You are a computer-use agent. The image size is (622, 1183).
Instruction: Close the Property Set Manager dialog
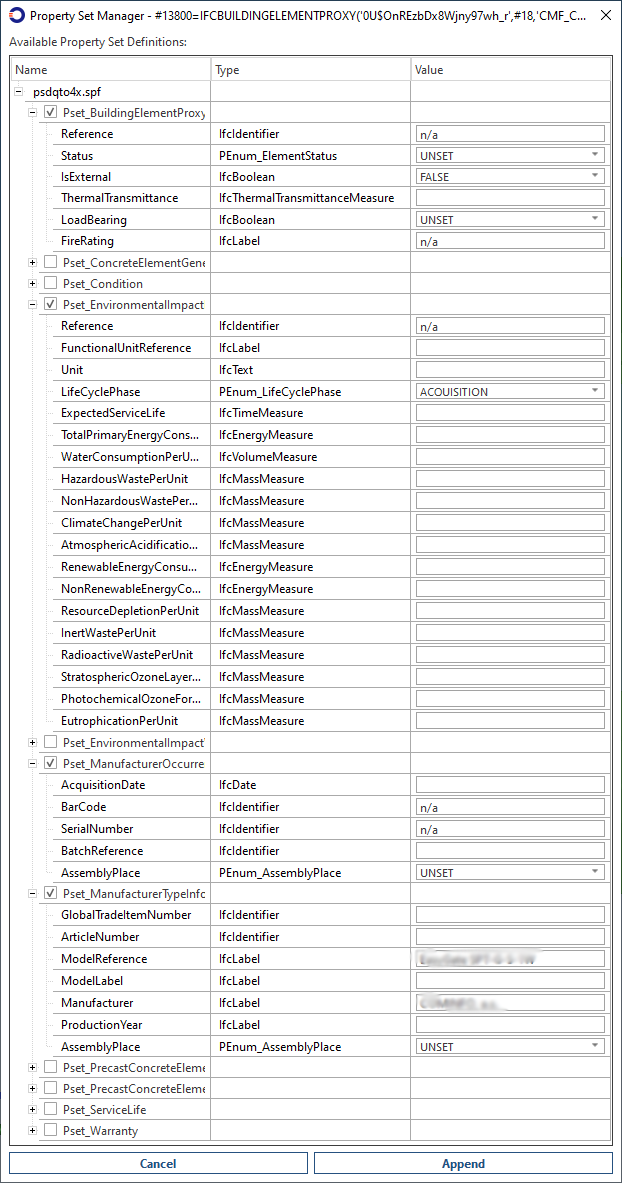tap(605, 16)
